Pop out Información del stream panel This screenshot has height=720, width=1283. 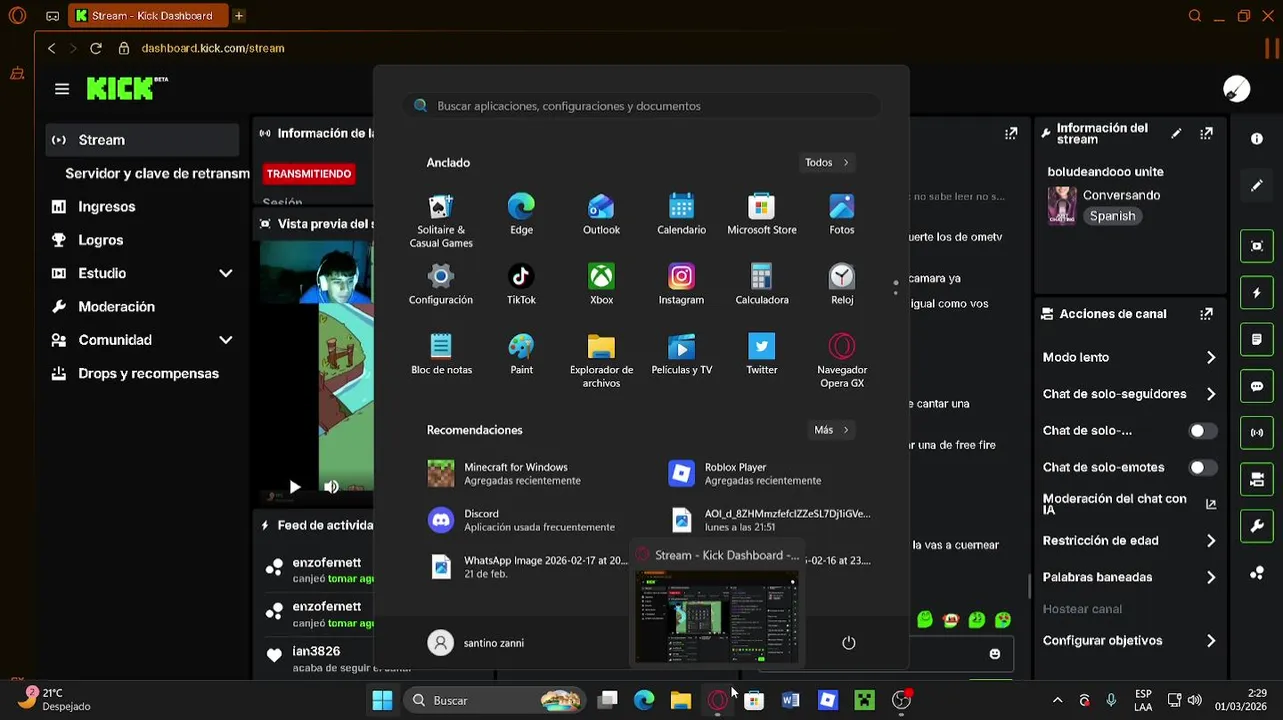(x=1207, y=133)
